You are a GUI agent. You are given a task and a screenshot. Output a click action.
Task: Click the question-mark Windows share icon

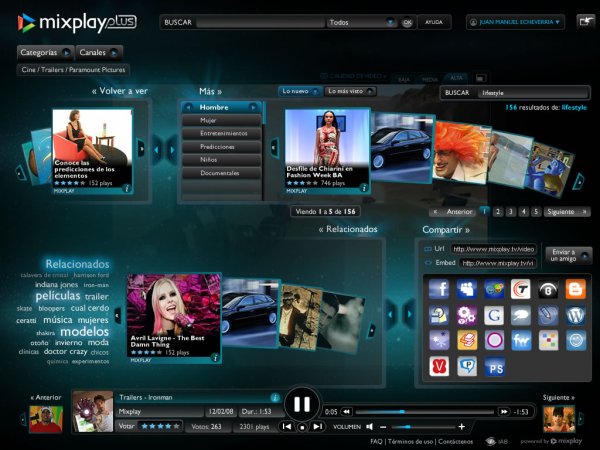click(439, 315)
